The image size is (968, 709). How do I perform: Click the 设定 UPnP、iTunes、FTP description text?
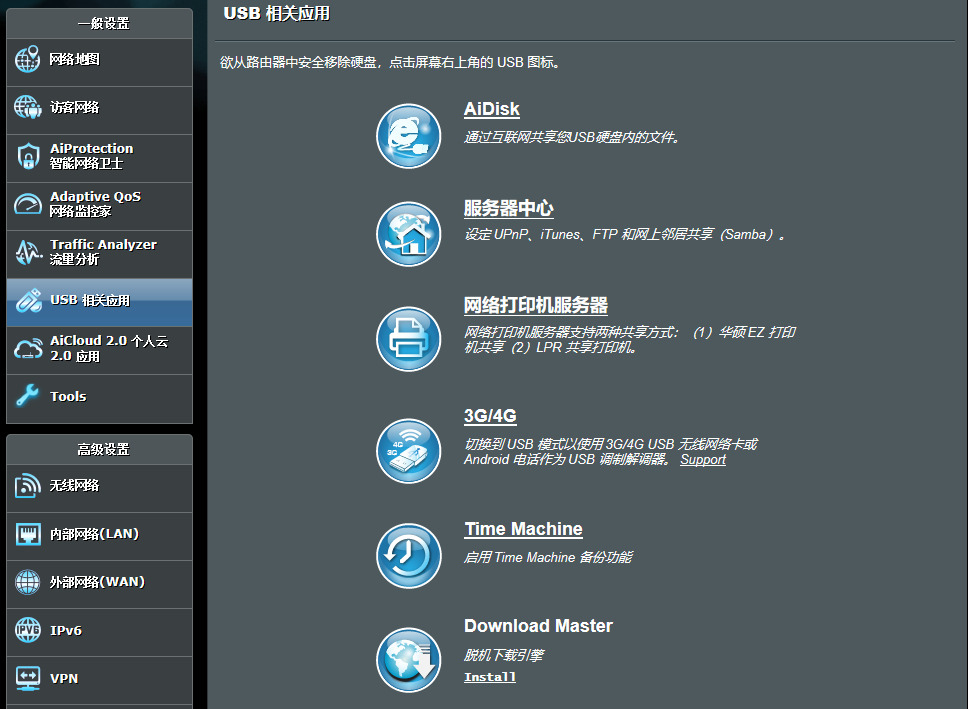coord(625,235)
